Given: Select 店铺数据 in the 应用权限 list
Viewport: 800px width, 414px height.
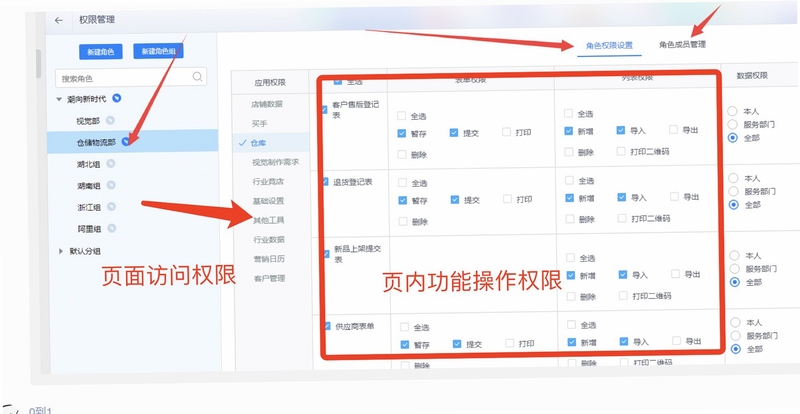Looking at the screenshot, I should click(266, 104).
